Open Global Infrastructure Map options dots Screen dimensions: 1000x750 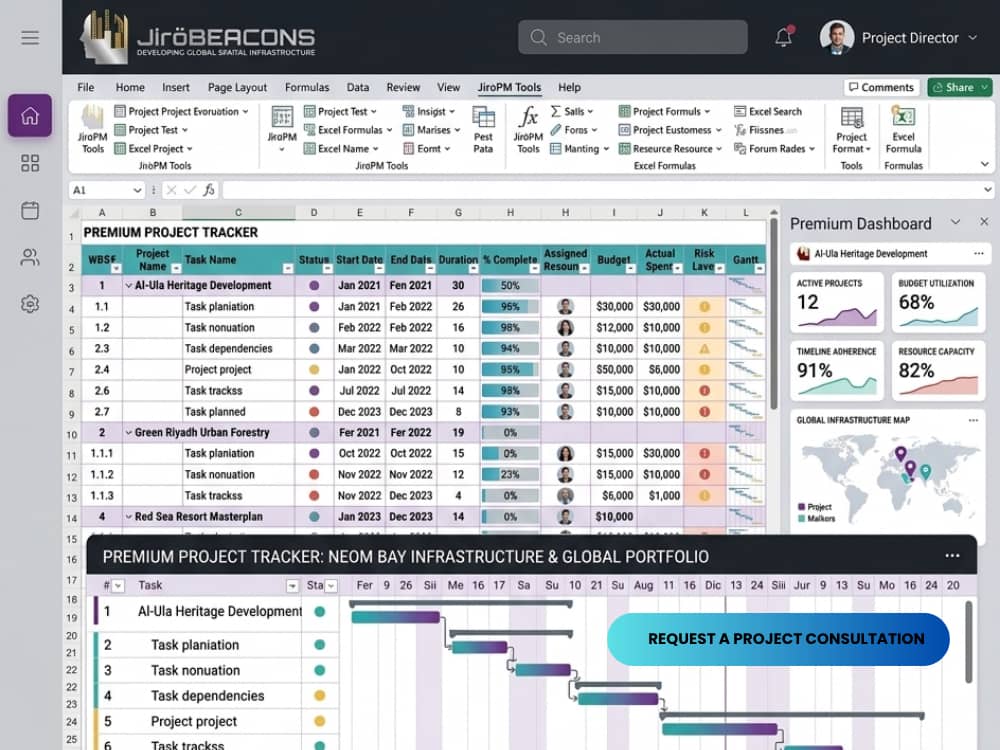tap(973, 420)
